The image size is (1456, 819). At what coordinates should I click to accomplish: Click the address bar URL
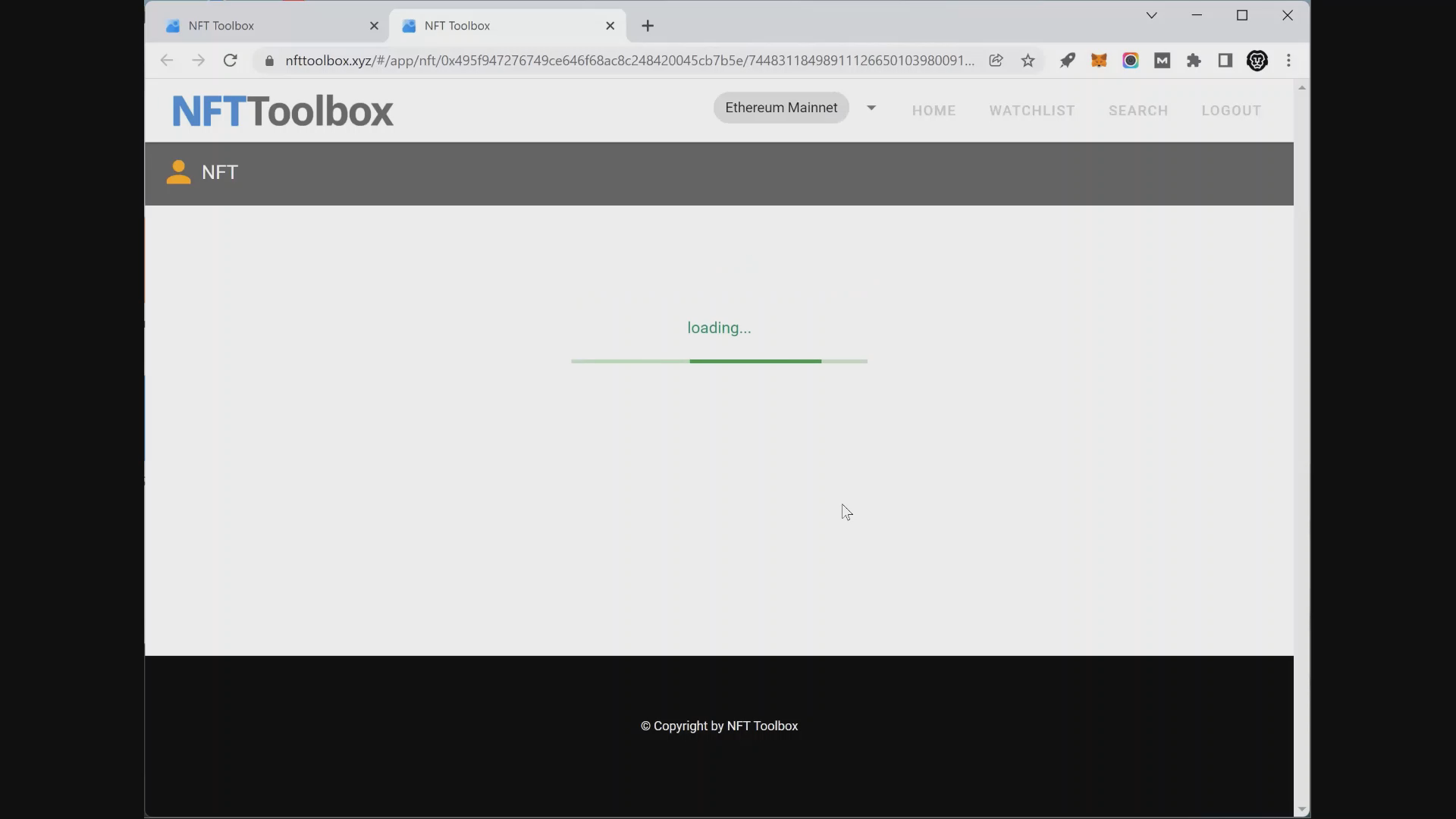click(x=629, y=61)
